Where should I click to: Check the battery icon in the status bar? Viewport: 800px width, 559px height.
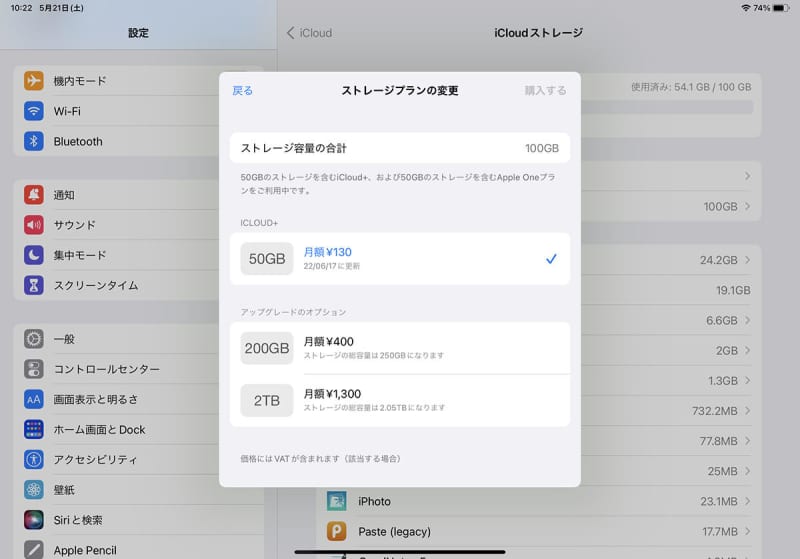pyautogui.click(x=781, y=8)
